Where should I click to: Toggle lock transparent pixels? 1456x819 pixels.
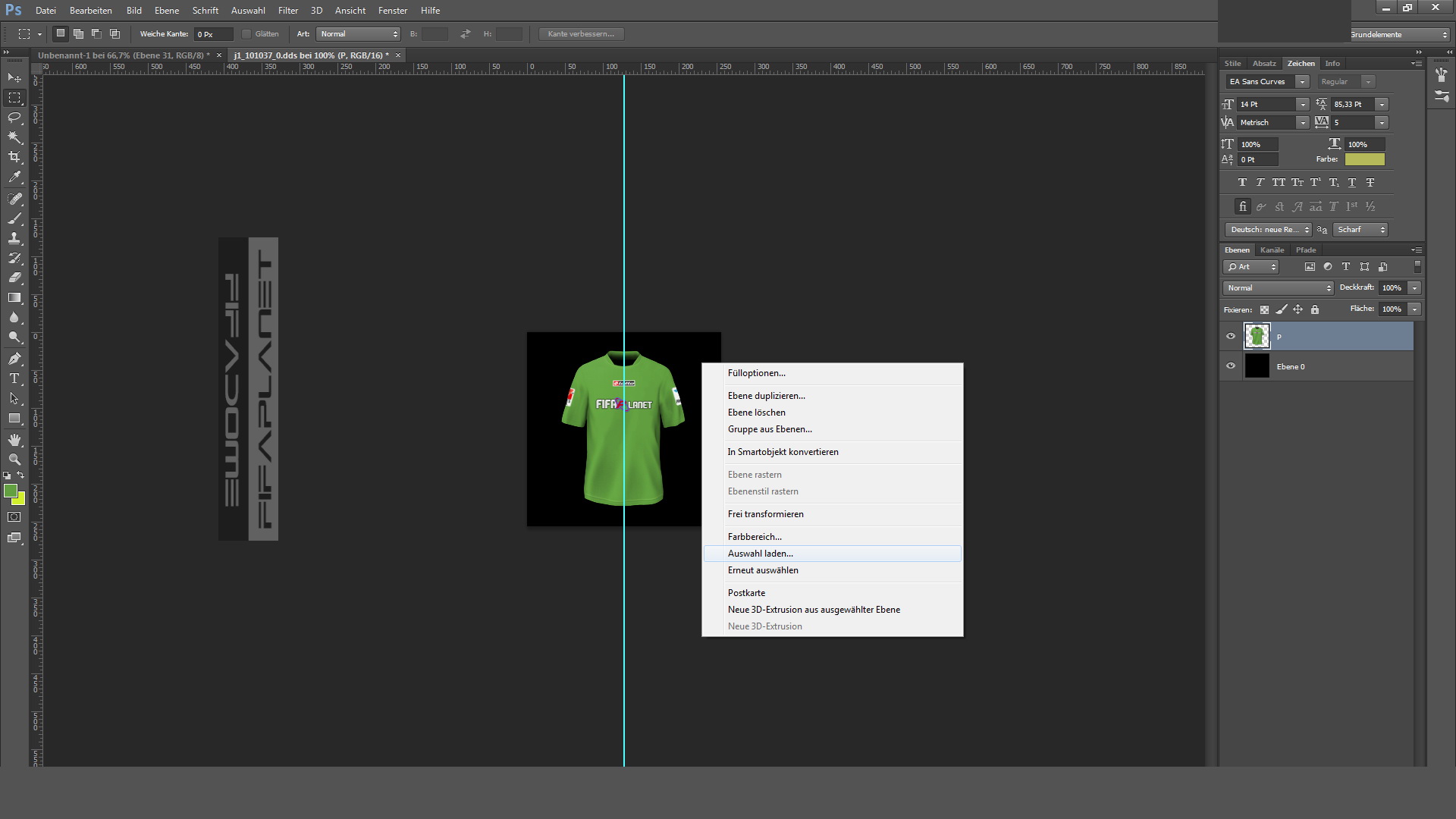[x=1264, y=309]
